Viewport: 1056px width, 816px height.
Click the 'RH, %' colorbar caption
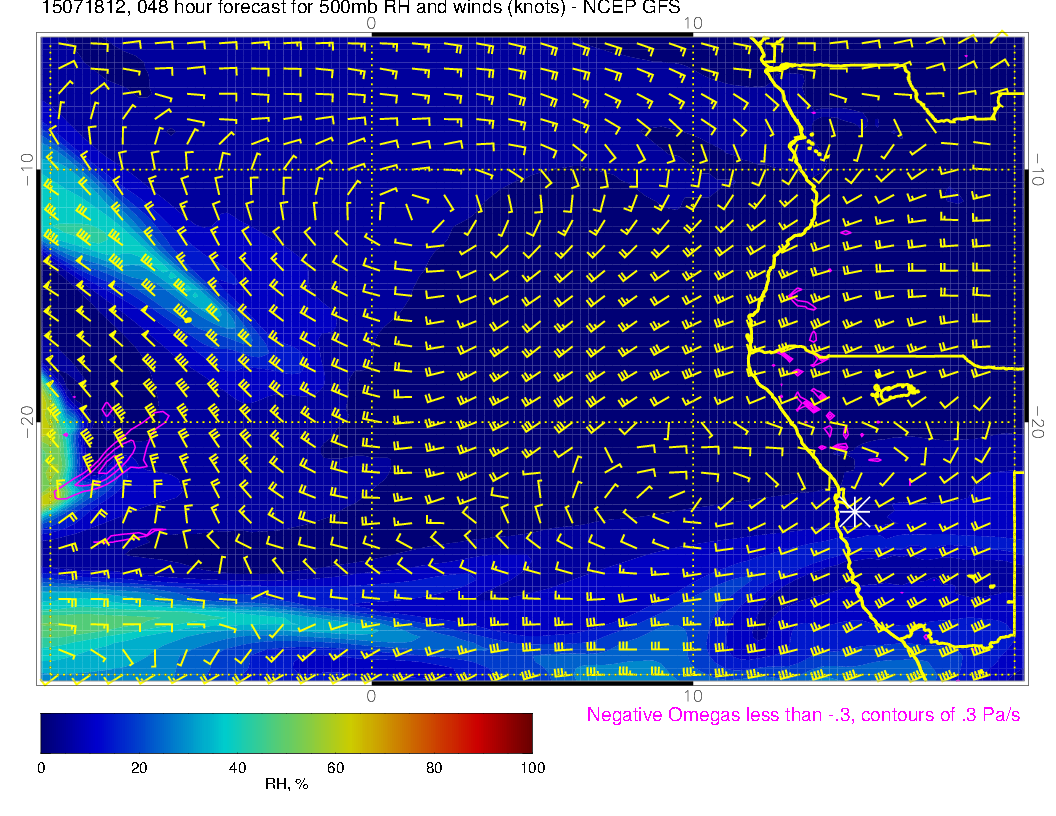point(286,784)
